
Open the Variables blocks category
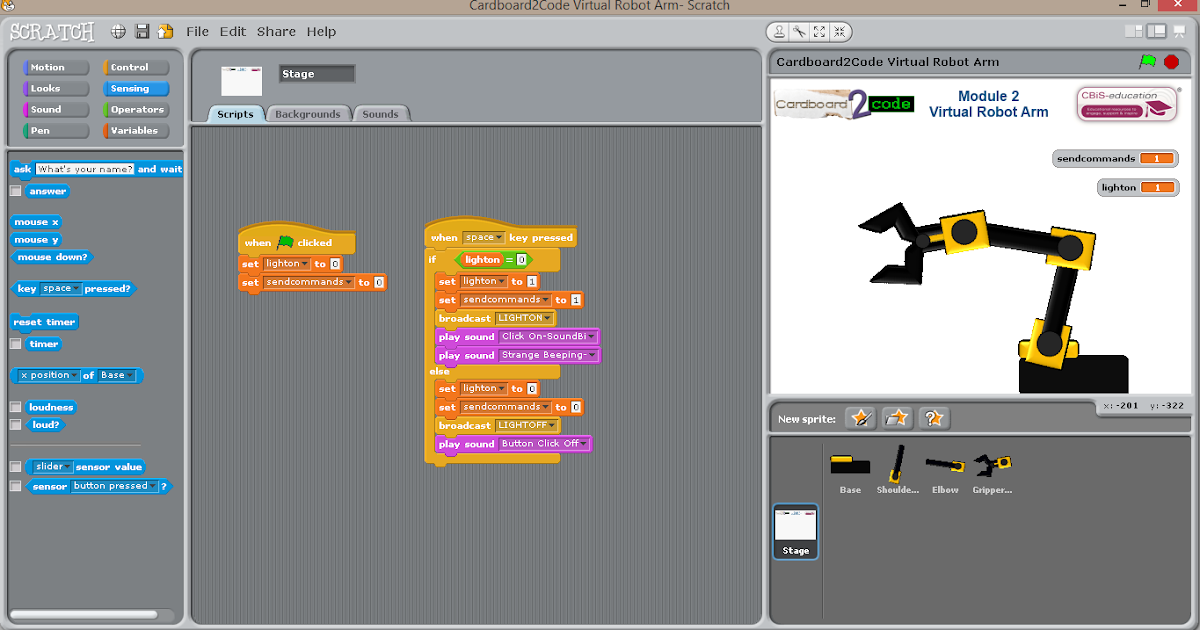(x=135, y=131)
